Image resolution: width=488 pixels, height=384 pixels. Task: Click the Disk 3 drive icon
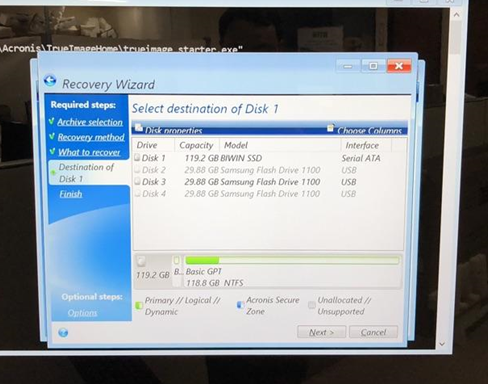(x=137, y=182)
